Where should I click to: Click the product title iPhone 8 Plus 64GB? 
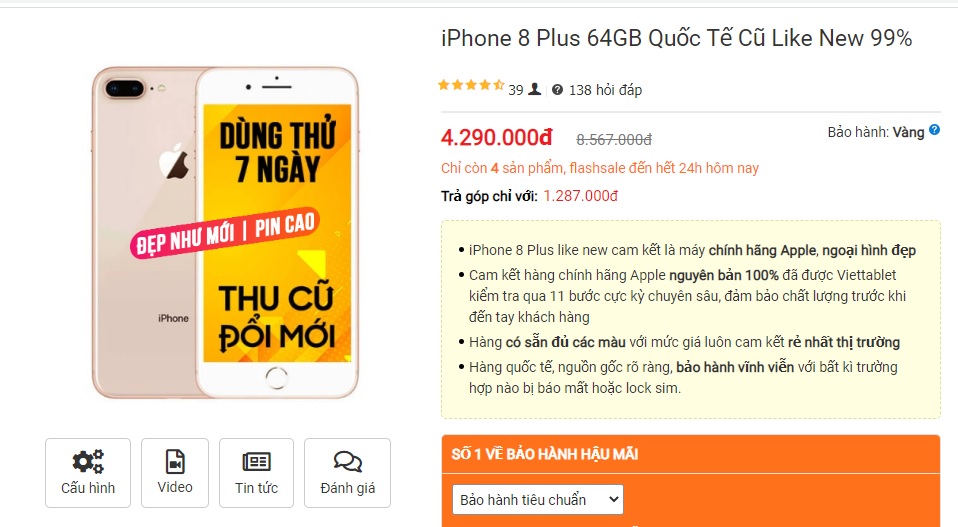[x=676, y=38]
